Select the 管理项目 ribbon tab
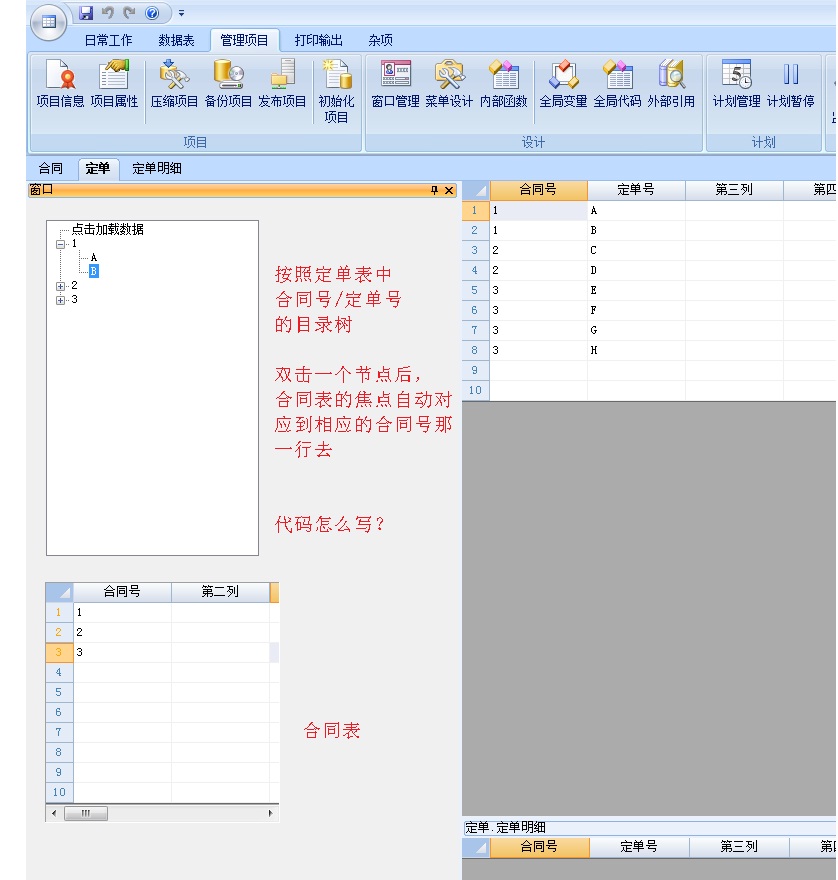 coord(244,40)
